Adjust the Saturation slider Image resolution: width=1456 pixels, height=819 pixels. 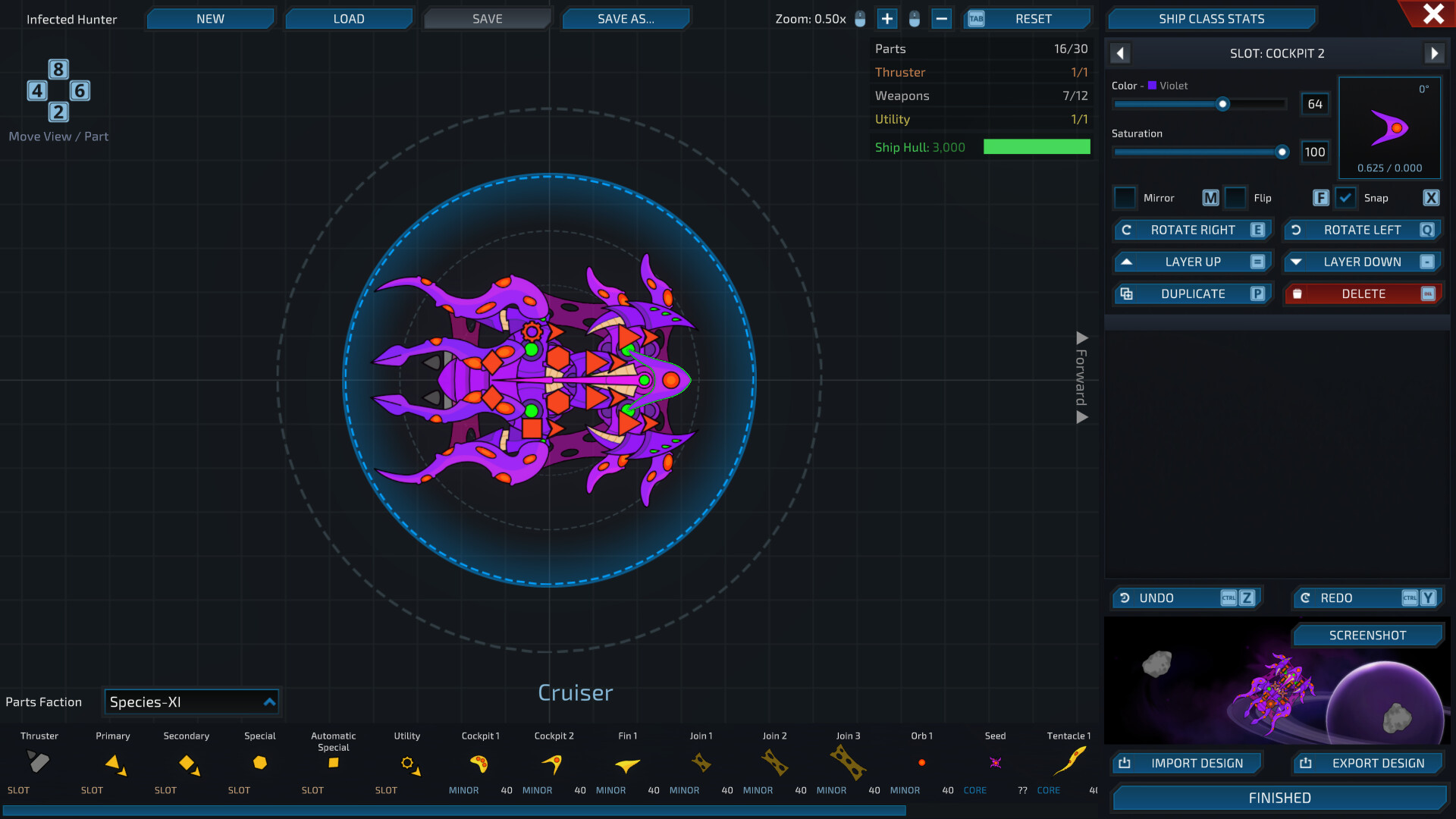(x=1282, y=152)
